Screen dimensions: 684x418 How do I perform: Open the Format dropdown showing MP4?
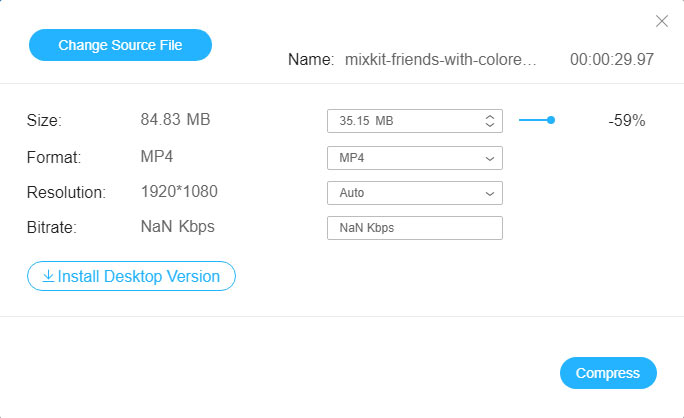(x=414, y=158)
